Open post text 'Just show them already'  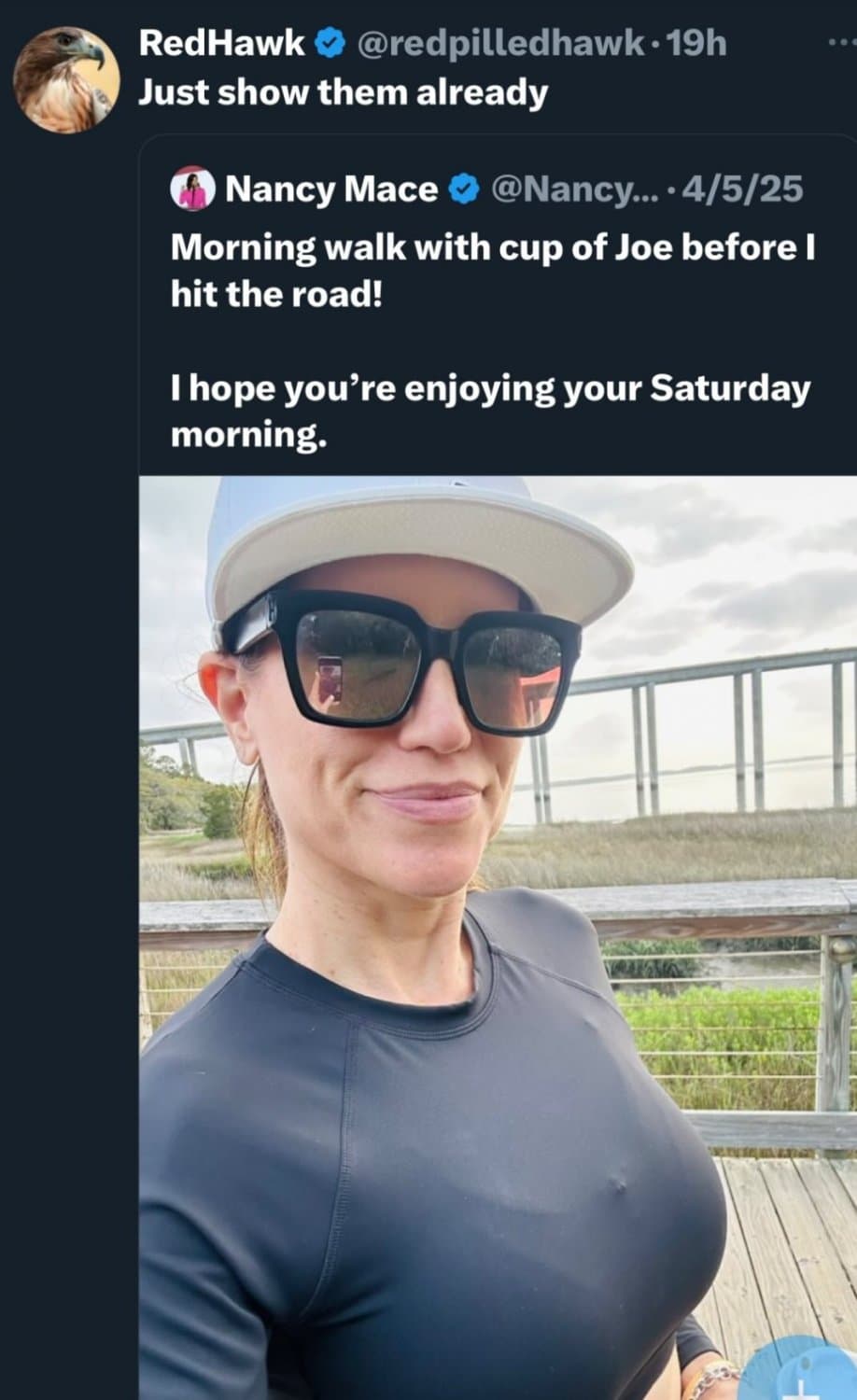tap(343, 93)
